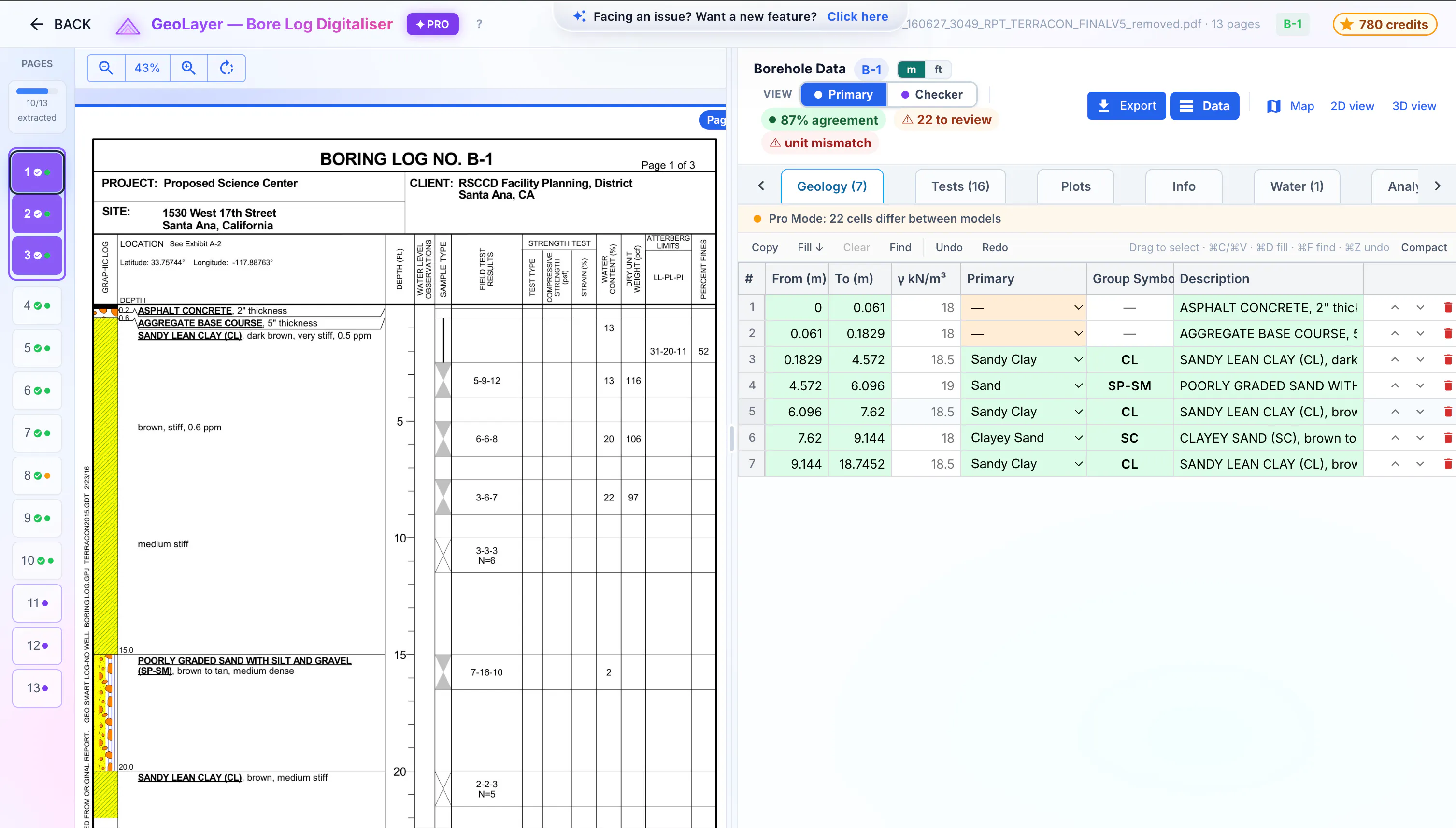
Task: Switch units to meters
Action: tap(911, 70)
